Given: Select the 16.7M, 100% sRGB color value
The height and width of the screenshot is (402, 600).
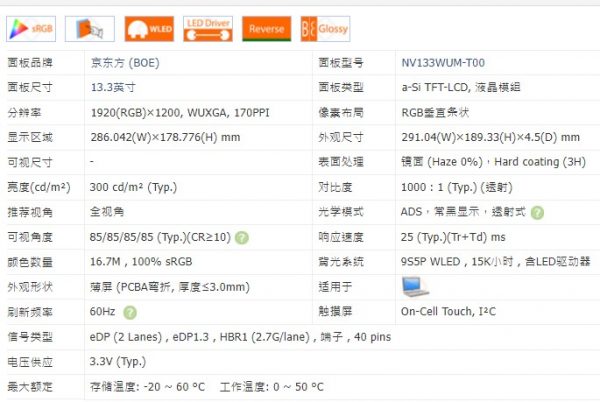Looking at the screenshot, I should pyautogui.click(x=141, y=262).
